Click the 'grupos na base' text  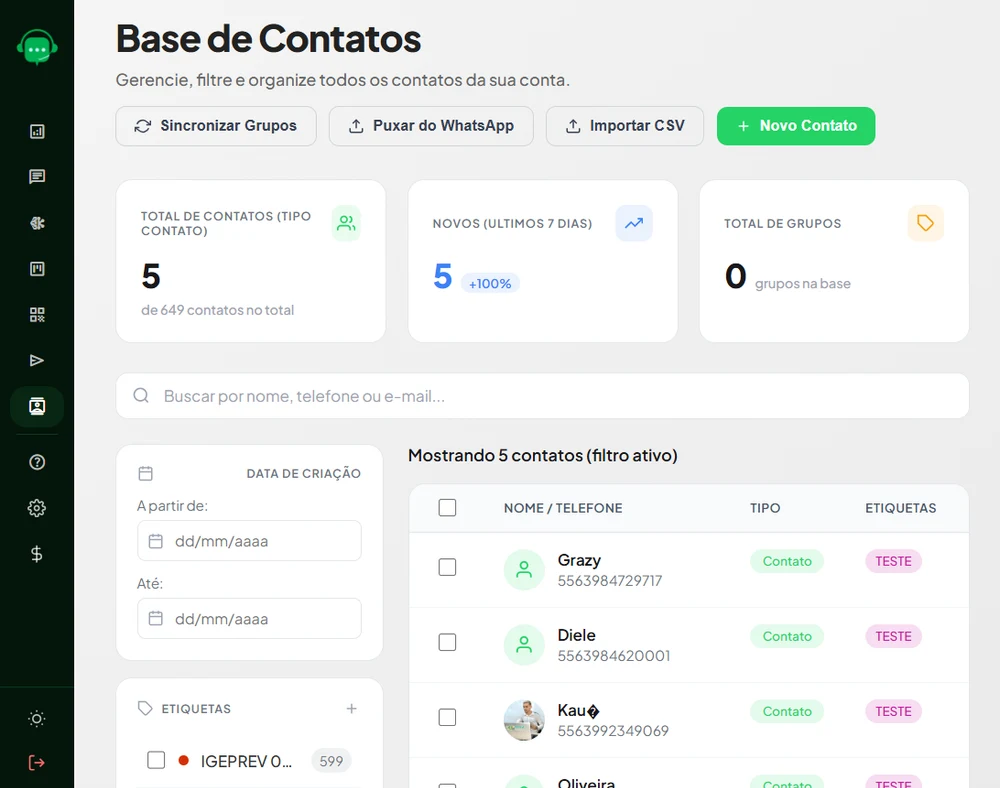coord(803,284)
